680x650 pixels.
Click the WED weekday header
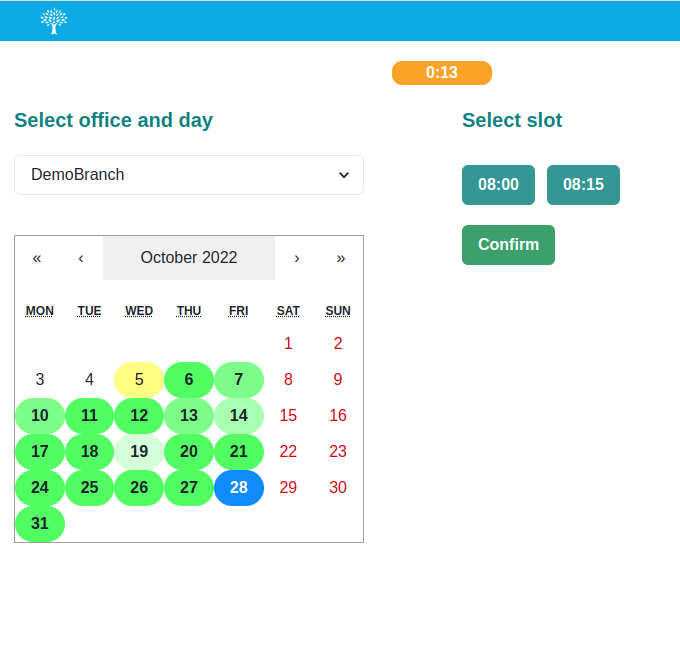(x=139, y=311)
